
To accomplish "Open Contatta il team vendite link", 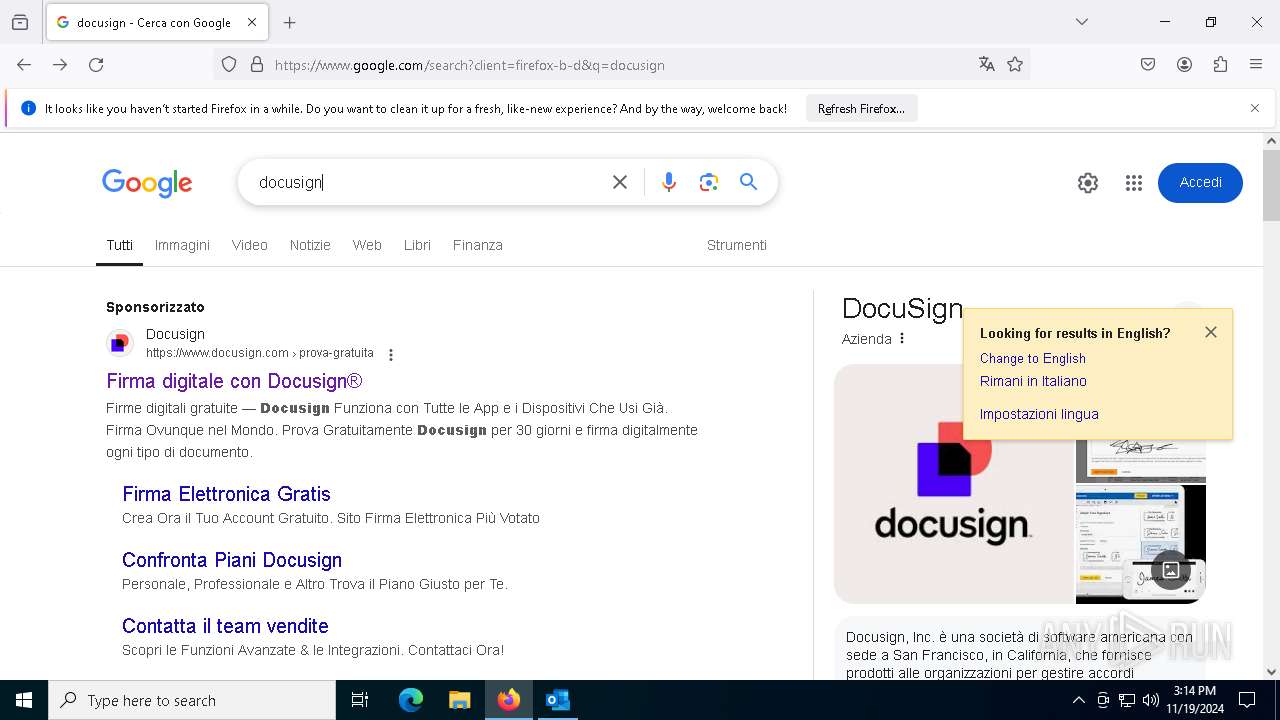I will pos(225,626).
